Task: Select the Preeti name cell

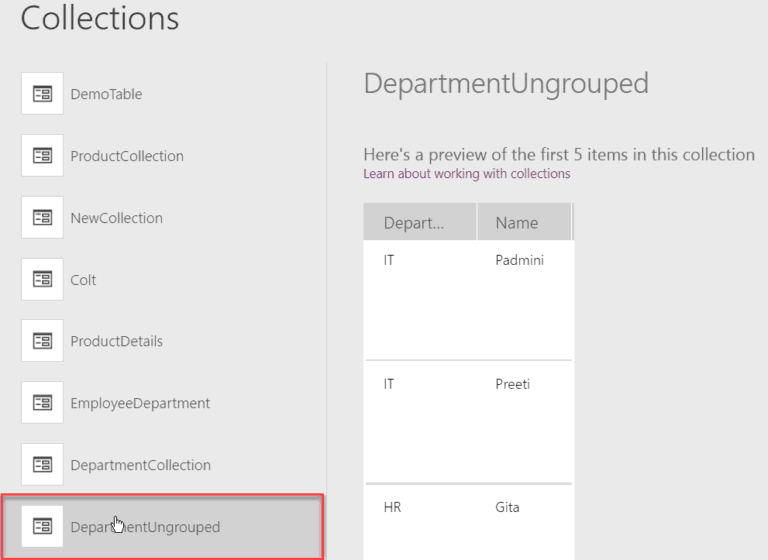Action: pyautogui.click(x=512, y=384)
